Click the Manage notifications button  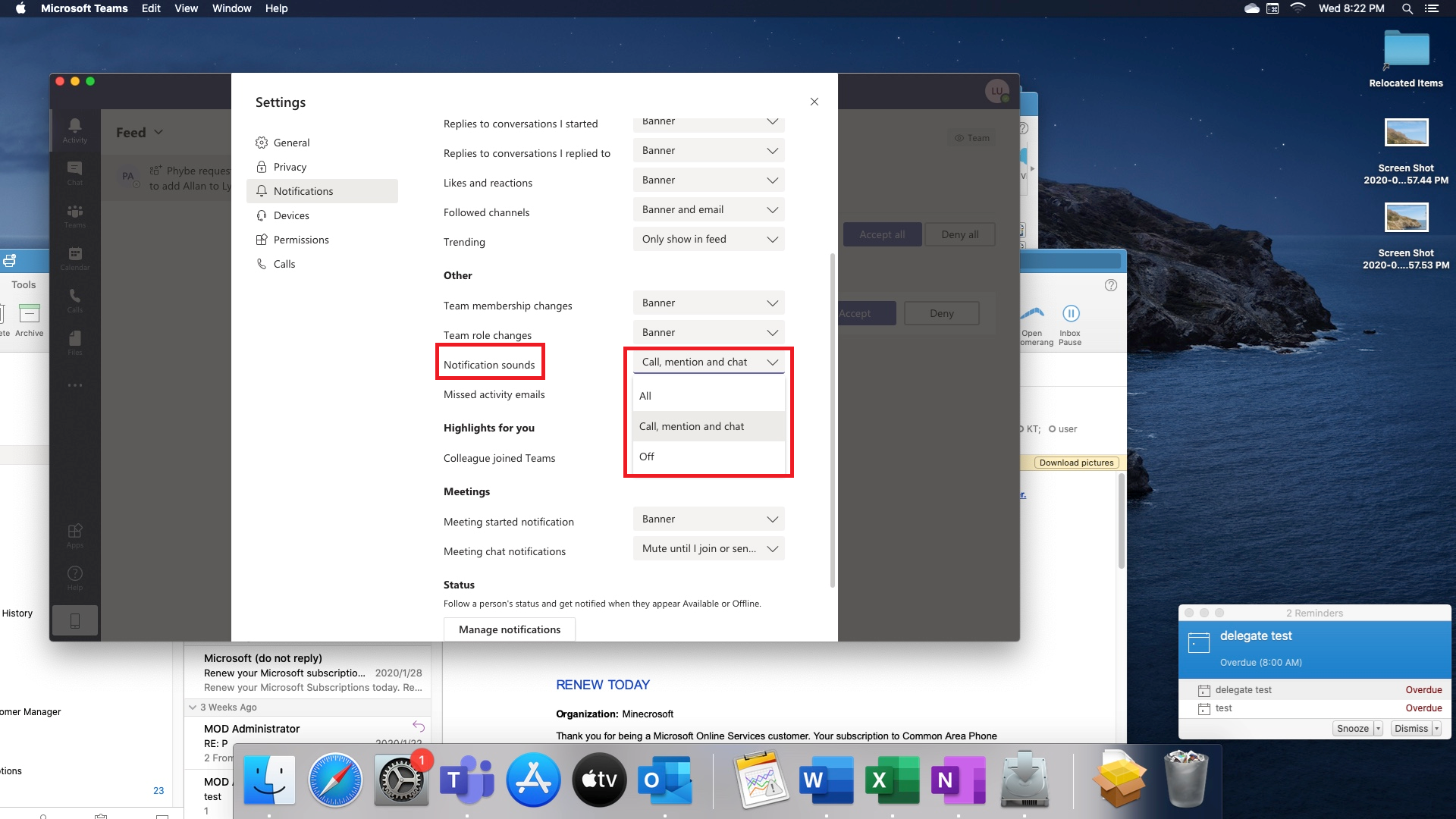(x=510, y=629)
